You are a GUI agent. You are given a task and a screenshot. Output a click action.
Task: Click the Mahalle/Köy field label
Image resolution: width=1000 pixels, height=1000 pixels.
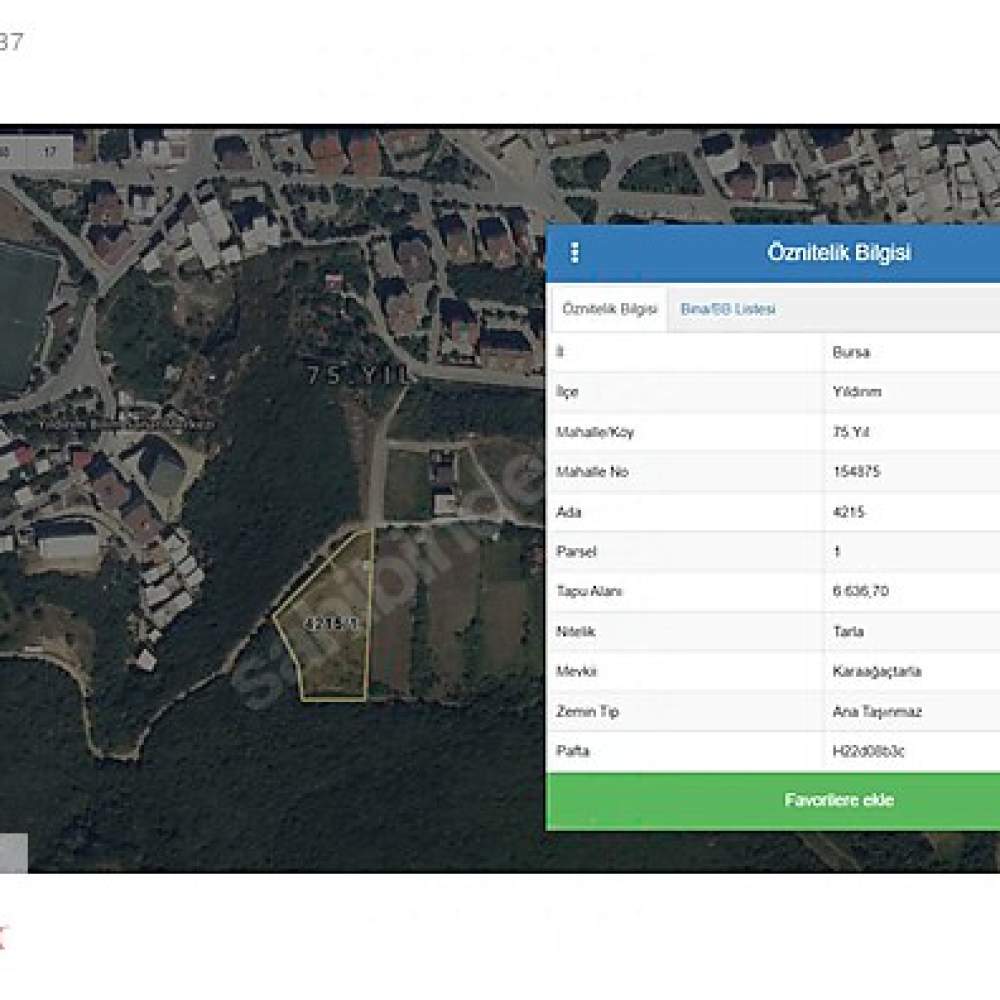(594, 432)
